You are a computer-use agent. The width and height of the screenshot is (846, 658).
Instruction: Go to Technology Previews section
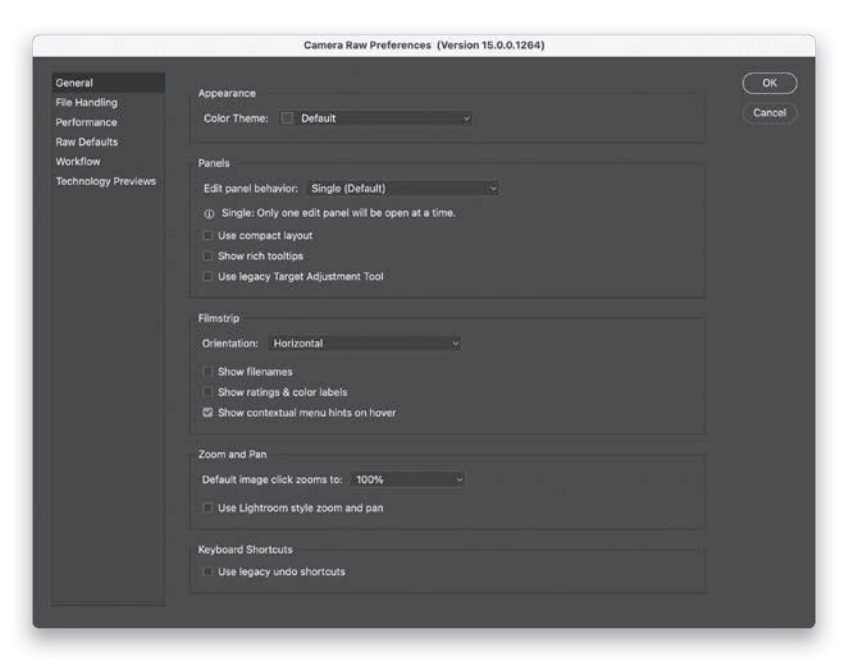coord(106,181)
